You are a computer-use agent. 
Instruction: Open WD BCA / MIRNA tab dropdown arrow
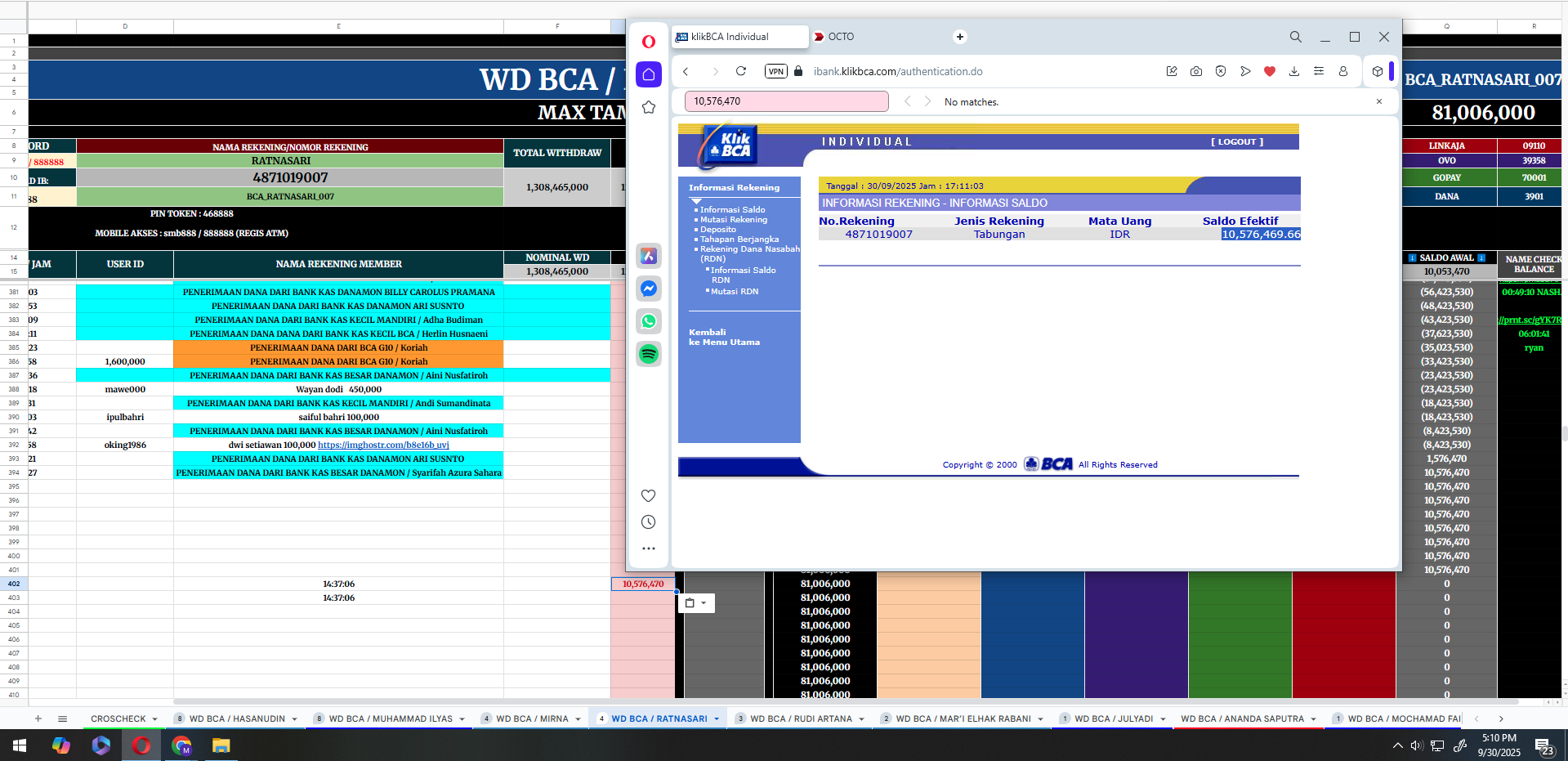point(578,719)
